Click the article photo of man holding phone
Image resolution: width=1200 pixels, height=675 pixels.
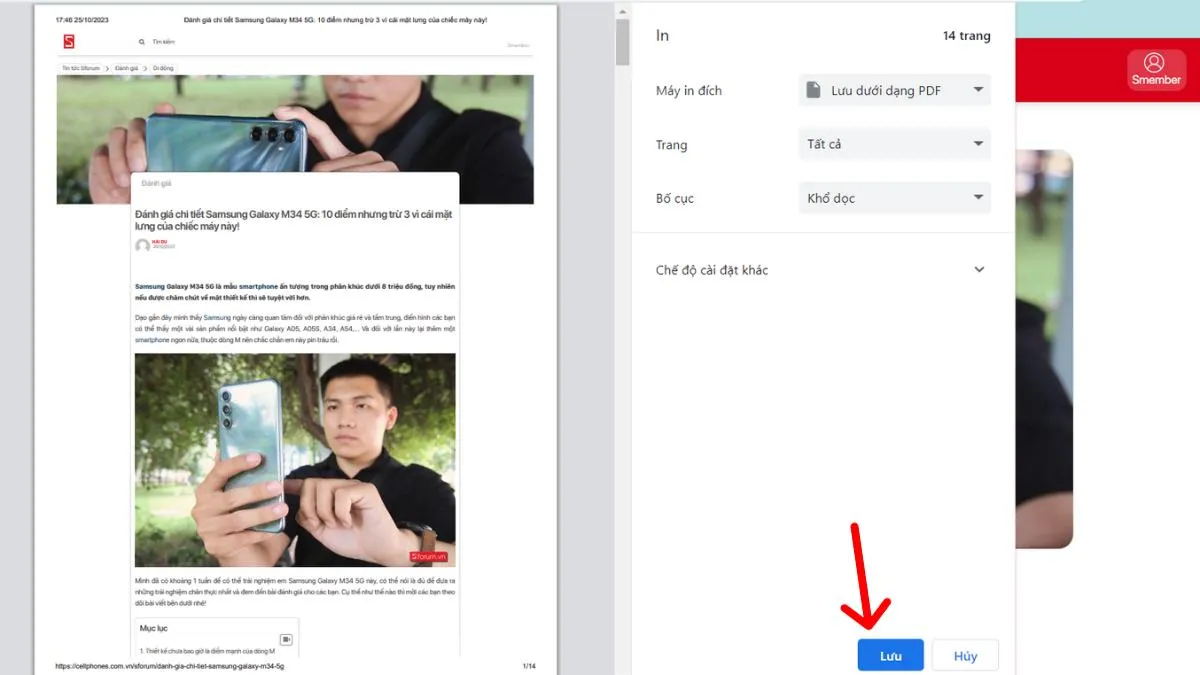click(x=295, y=460)
